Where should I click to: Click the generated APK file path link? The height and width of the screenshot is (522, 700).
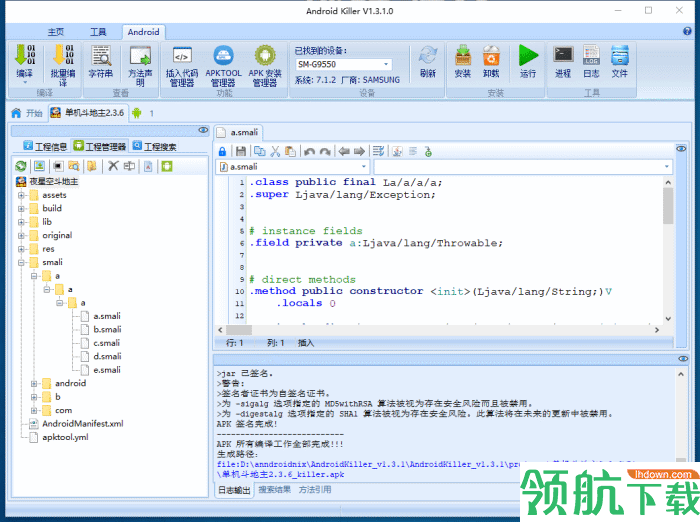[x=368, y=469]
